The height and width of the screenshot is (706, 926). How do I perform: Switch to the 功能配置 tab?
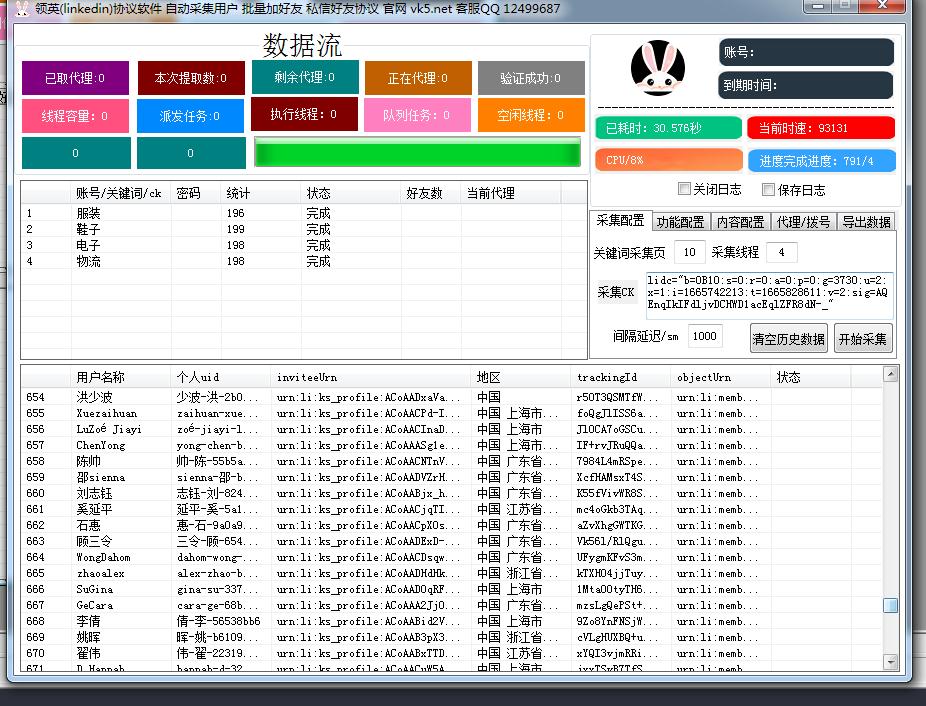680,222
